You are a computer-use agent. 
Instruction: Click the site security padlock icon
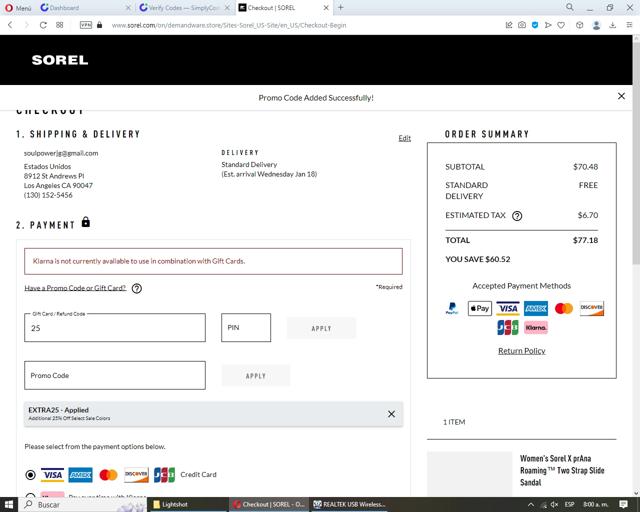pyautogui.click(x=99, y=25)
